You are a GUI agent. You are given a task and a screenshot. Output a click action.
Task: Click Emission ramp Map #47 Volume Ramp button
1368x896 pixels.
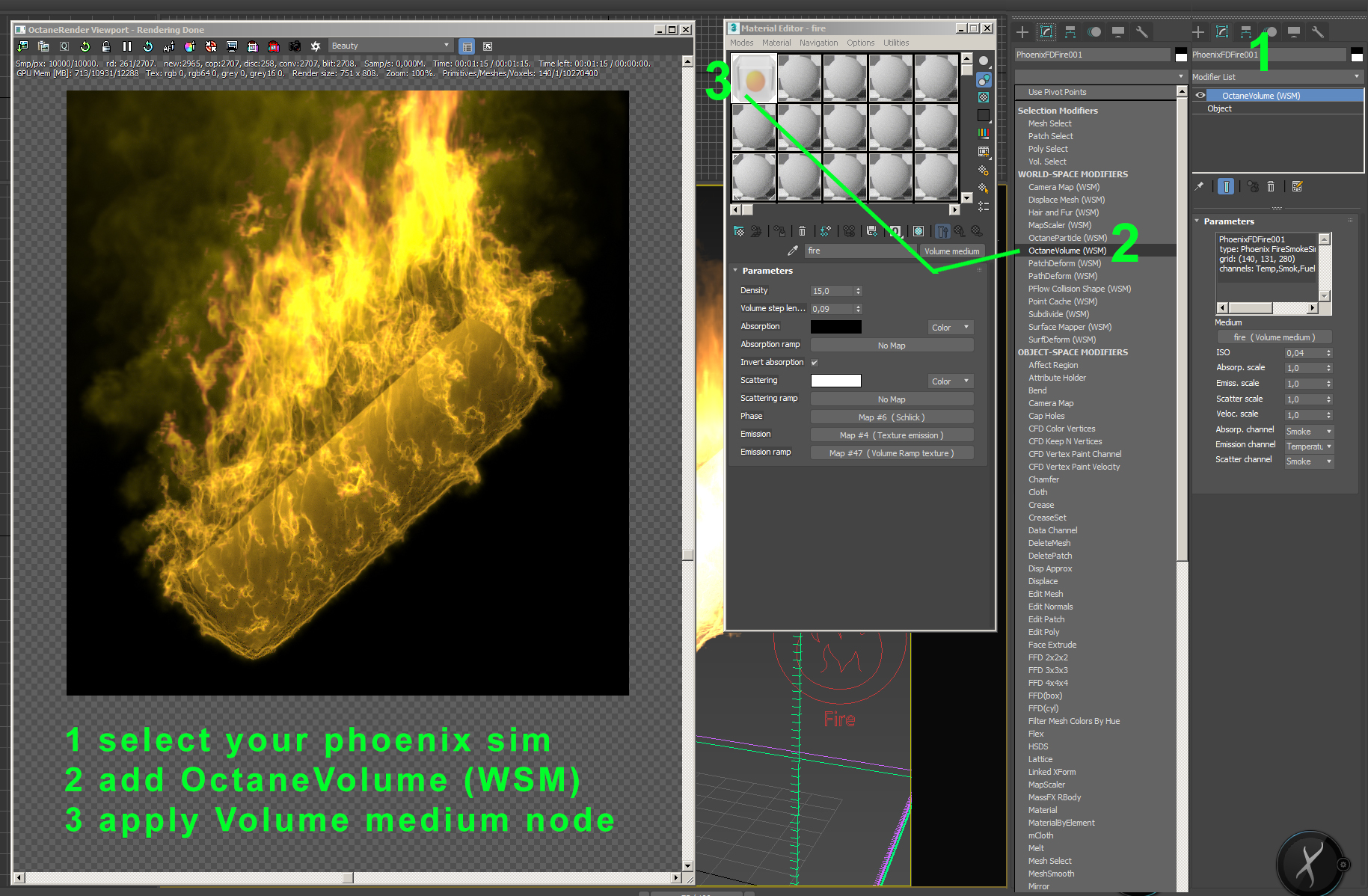tap(892, 453)
